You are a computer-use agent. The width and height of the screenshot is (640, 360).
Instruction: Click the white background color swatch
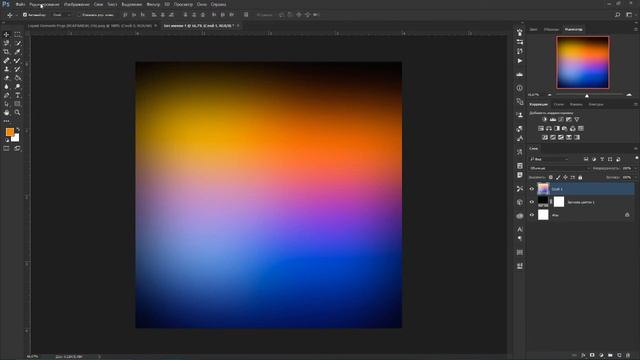[16, 139]
